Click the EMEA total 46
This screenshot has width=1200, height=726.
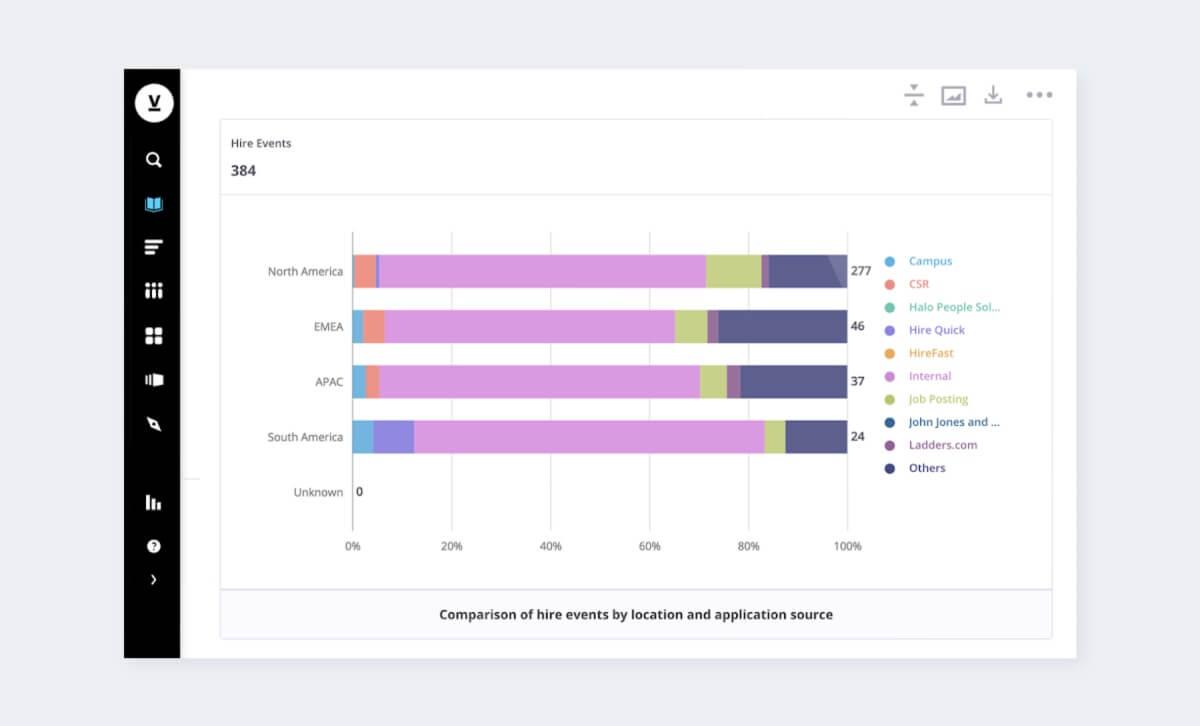click(x=858, y=326)
